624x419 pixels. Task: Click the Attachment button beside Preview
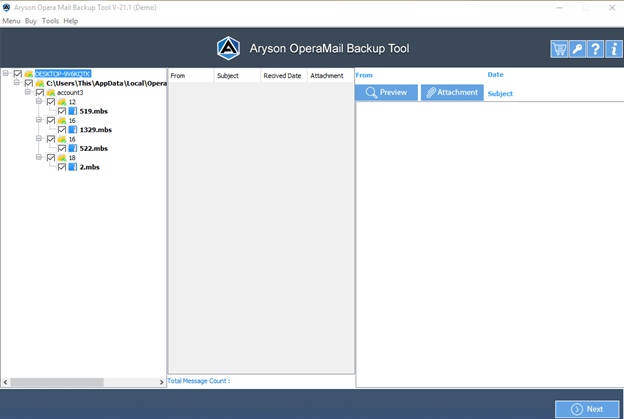point(452,92)
